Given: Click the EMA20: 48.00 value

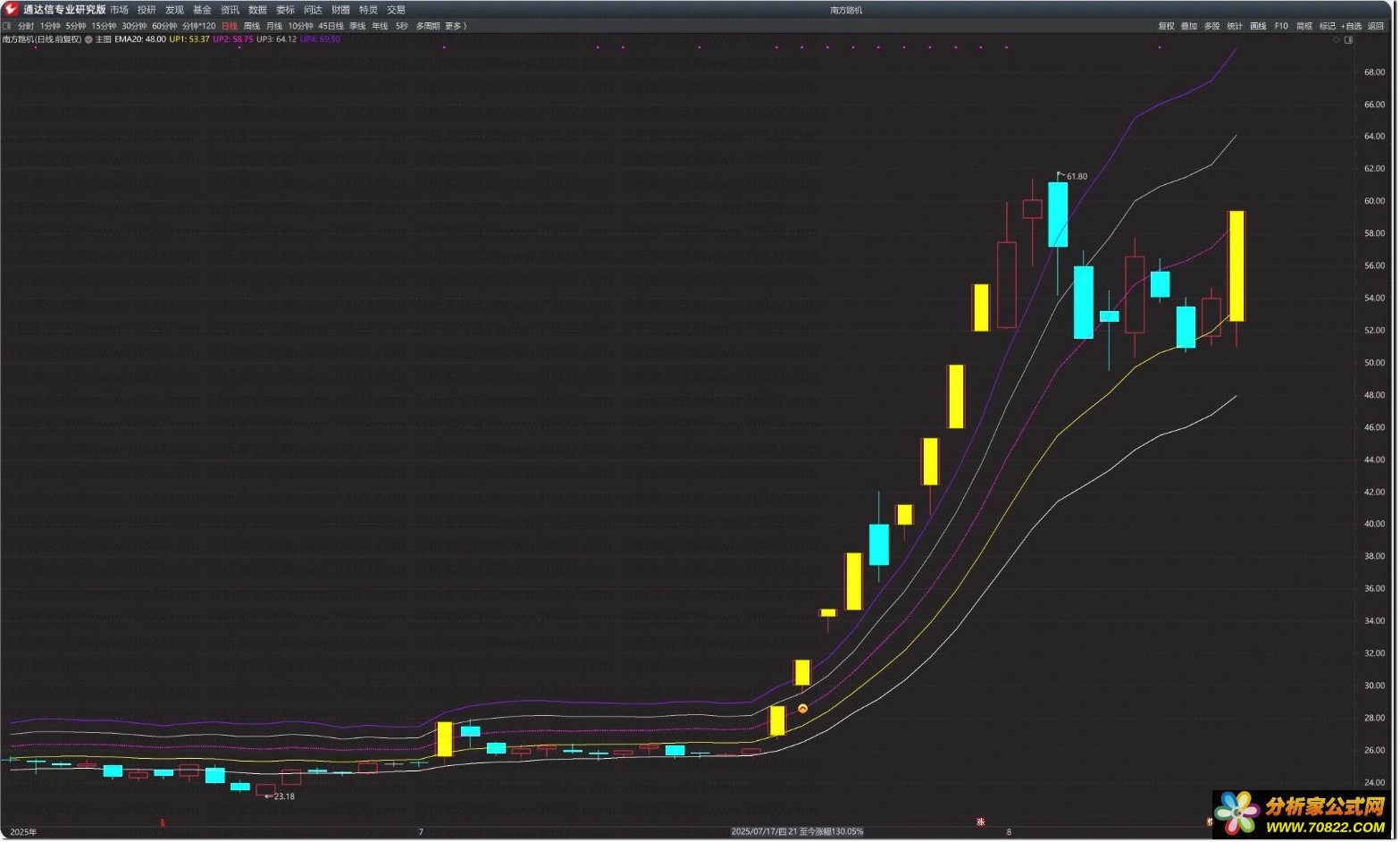Looking at the screenshot, I should point(140,39).
